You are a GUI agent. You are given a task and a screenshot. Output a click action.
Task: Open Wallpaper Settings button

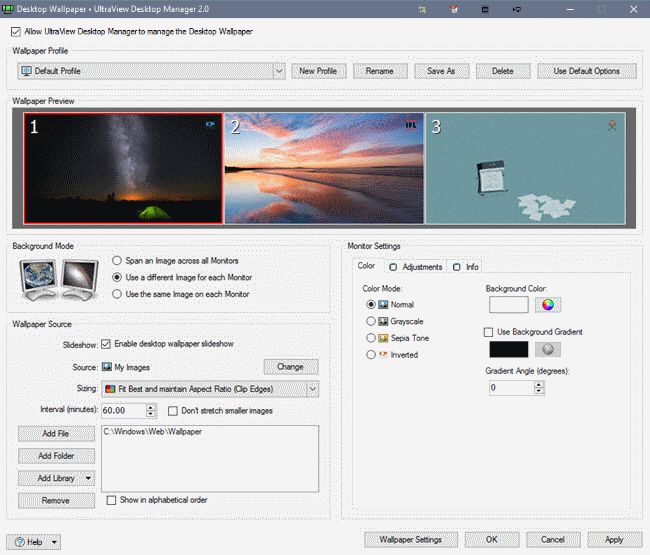(x=410, y=539)
